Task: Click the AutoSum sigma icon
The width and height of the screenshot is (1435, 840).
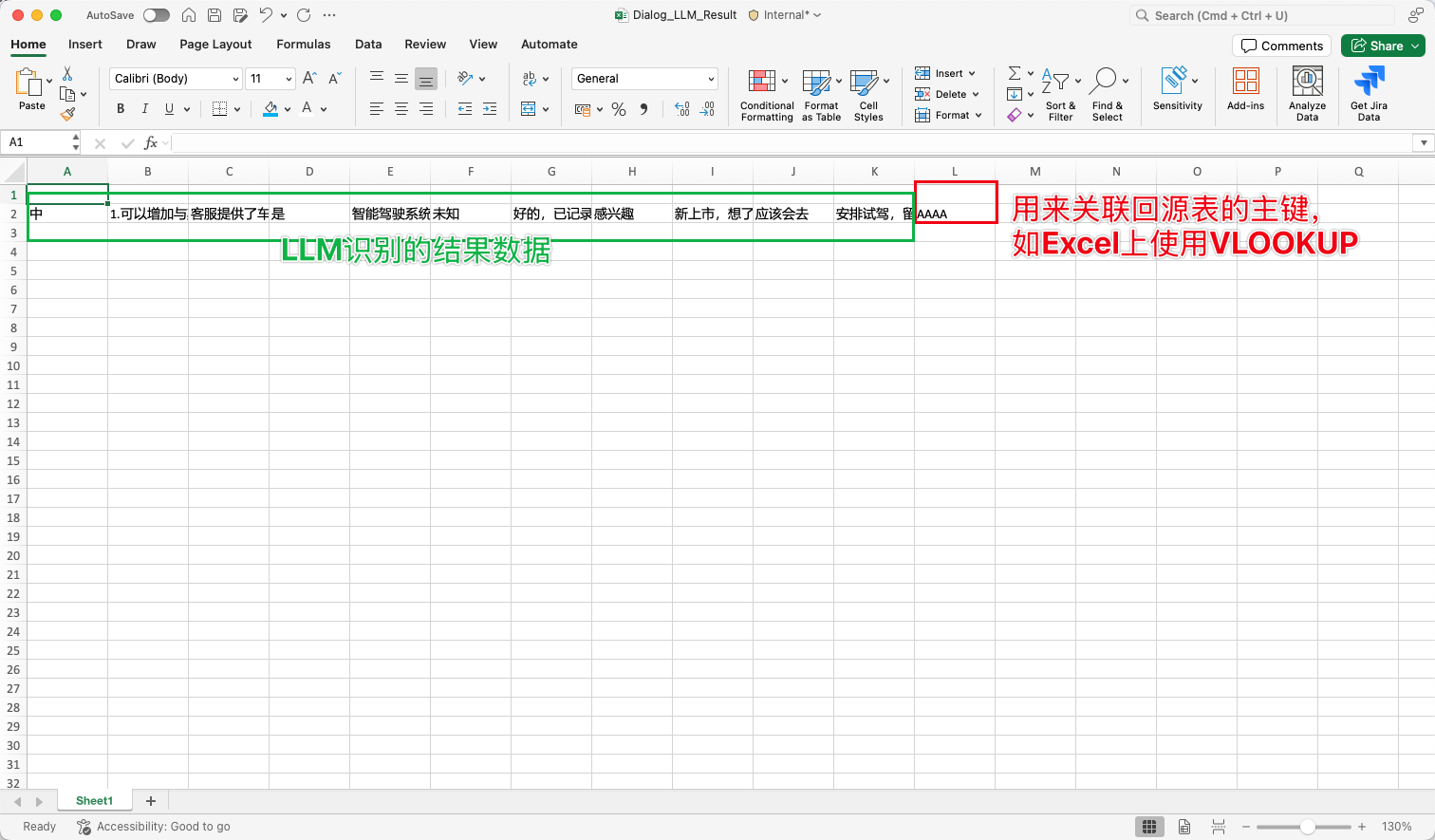Action: (1015, 73)
